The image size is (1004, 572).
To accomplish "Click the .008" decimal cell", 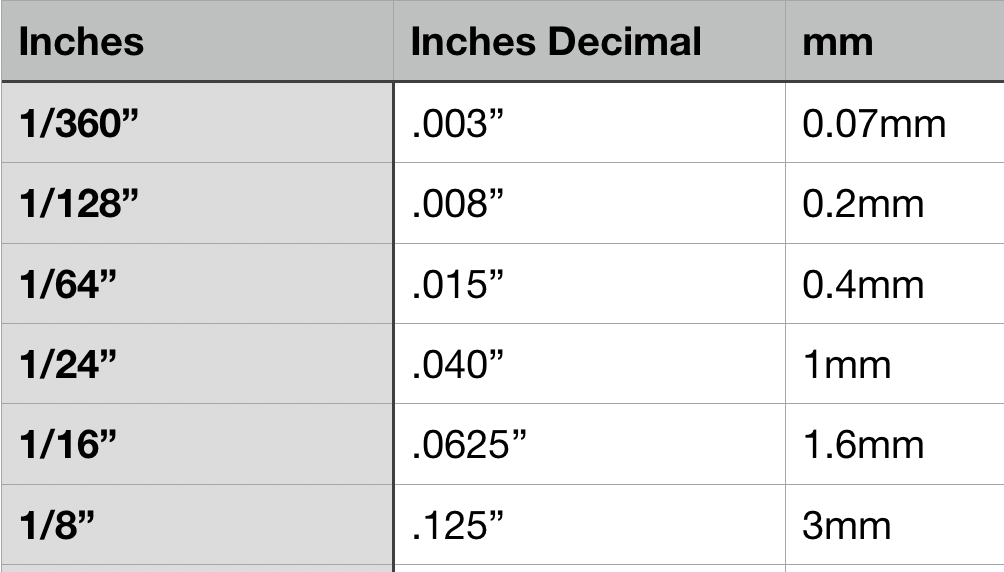I will point(457,204).
